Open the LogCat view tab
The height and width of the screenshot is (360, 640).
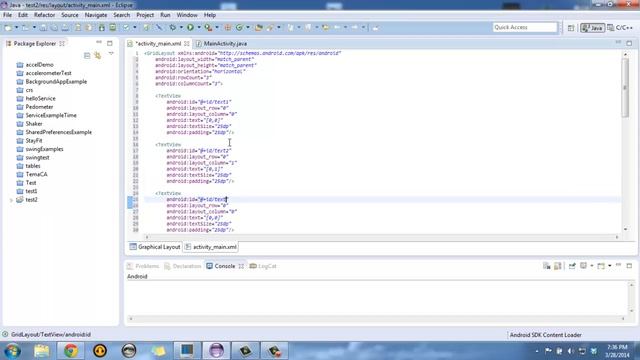point(263,266)
